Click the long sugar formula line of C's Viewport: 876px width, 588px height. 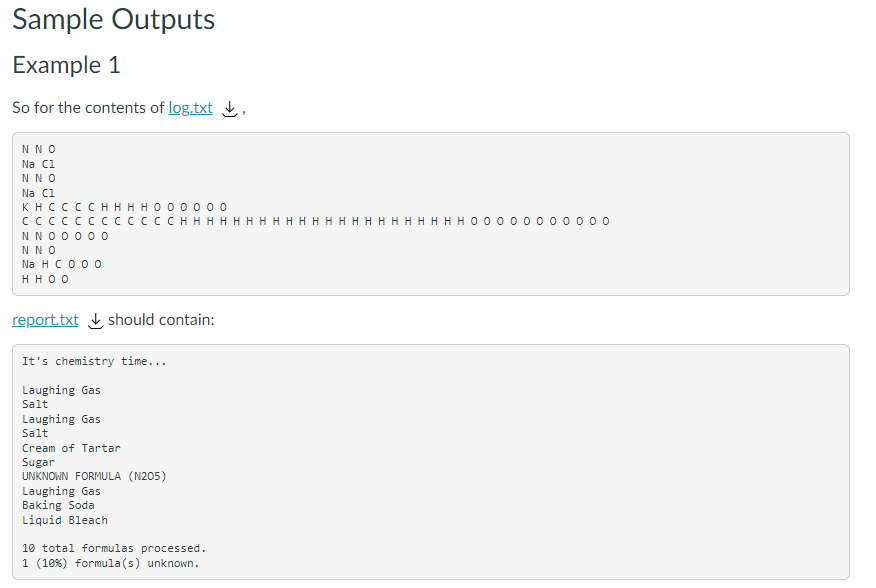pos(316,221)
